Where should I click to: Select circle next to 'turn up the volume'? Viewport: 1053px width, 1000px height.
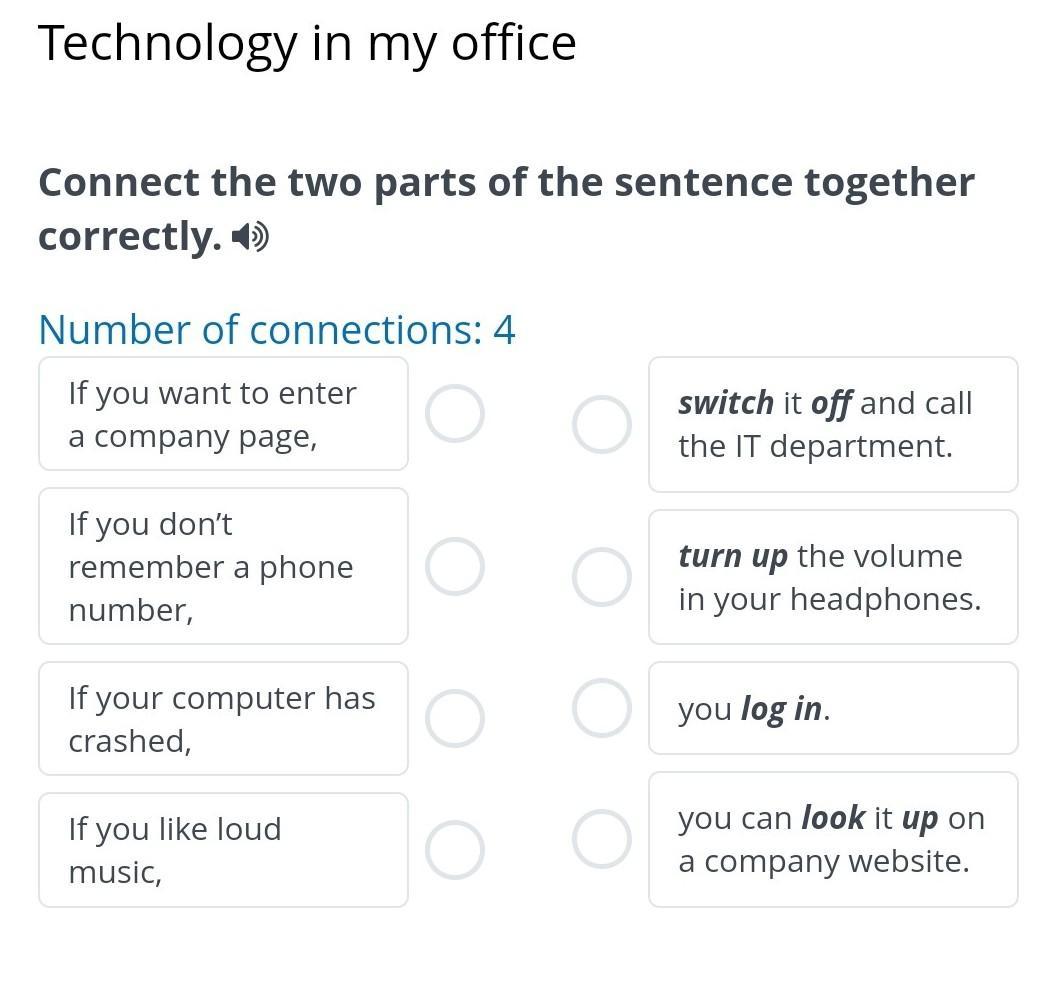[602, 577]
